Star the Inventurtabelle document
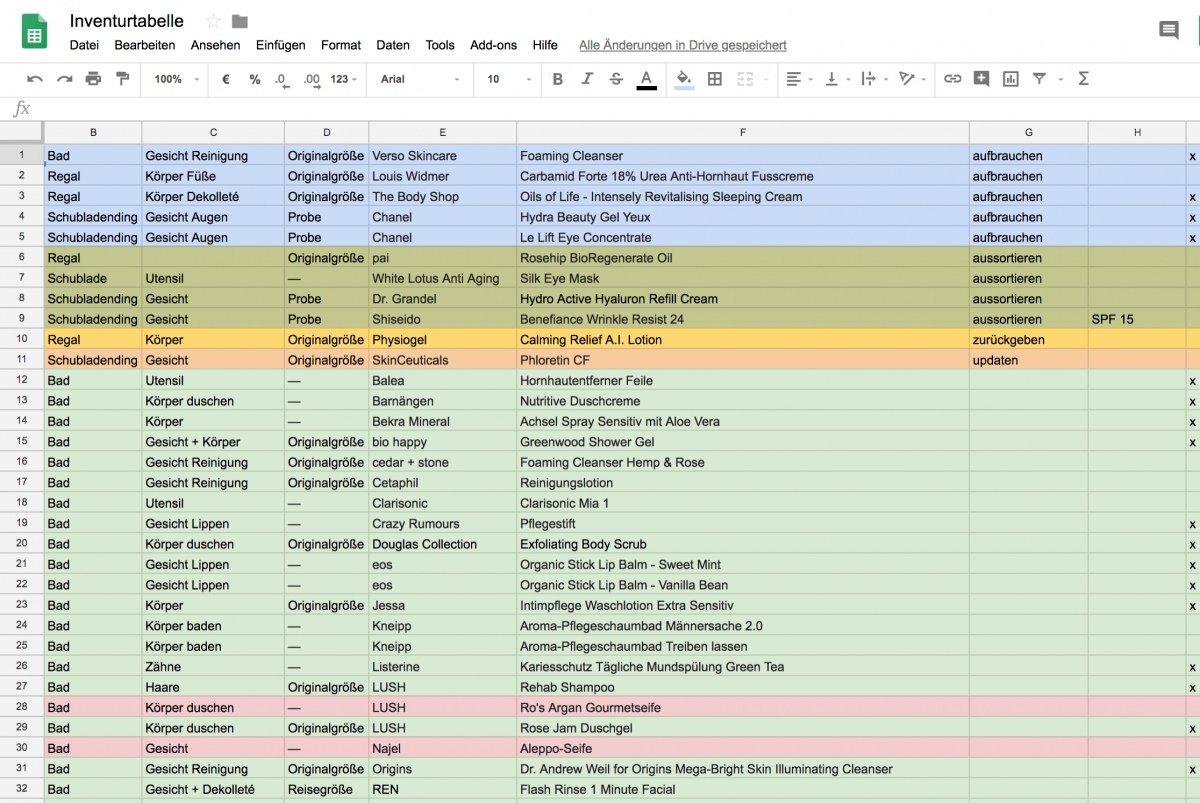This screenshot has width=1200, height=803. pyautogui.click(x=213, y=21)
